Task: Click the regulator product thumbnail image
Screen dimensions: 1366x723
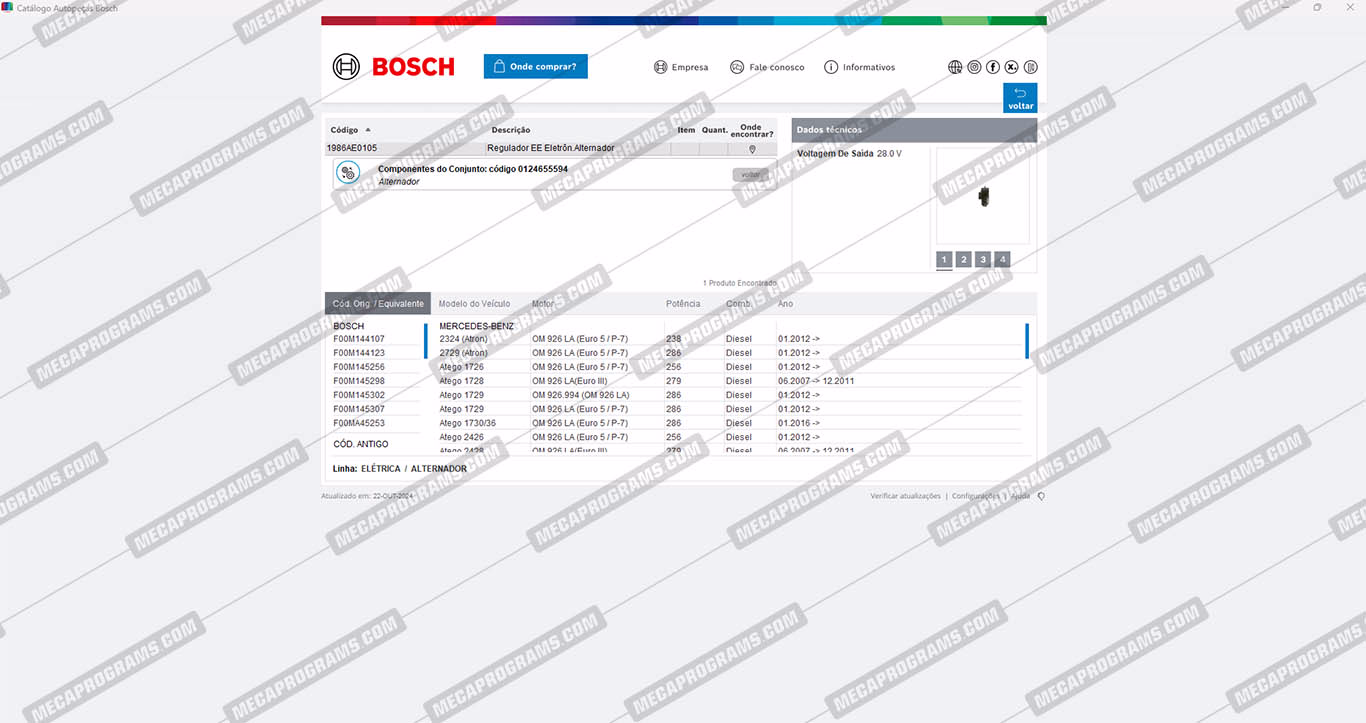Action: coord(984,196)
